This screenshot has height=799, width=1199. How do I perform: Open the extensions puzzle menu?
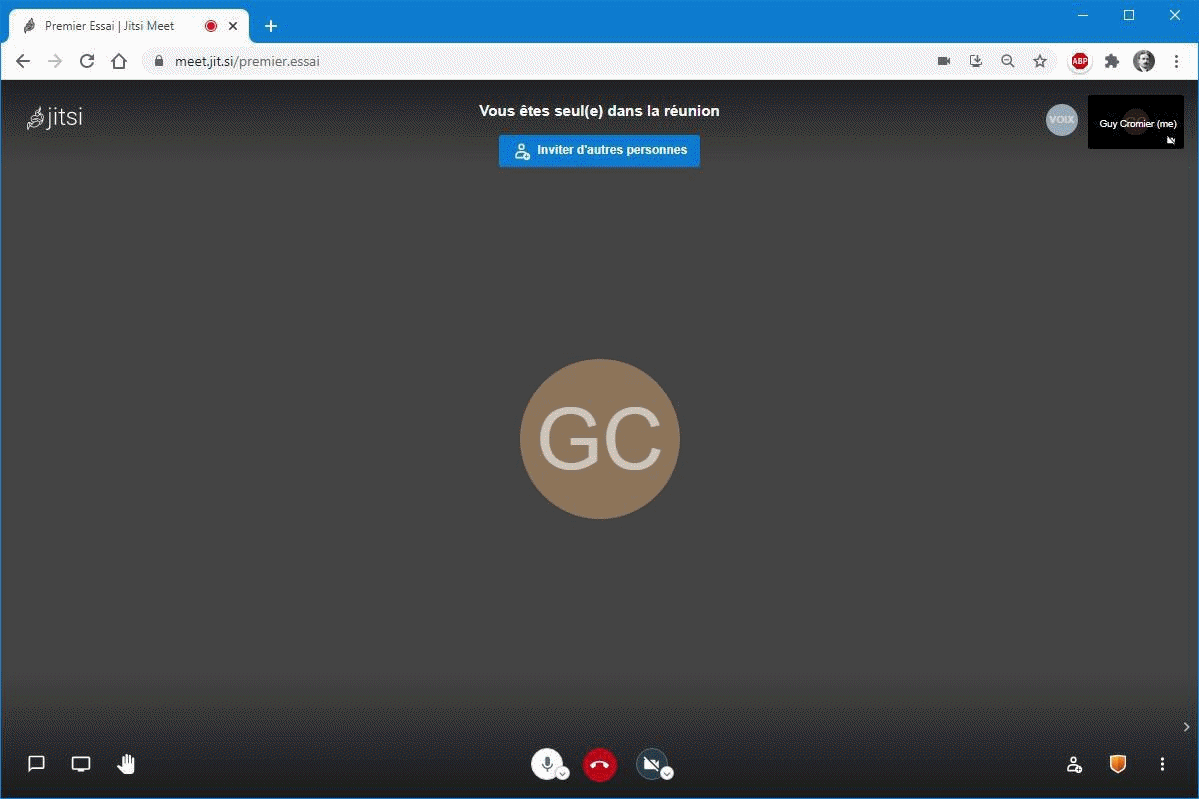(1112, 61)
